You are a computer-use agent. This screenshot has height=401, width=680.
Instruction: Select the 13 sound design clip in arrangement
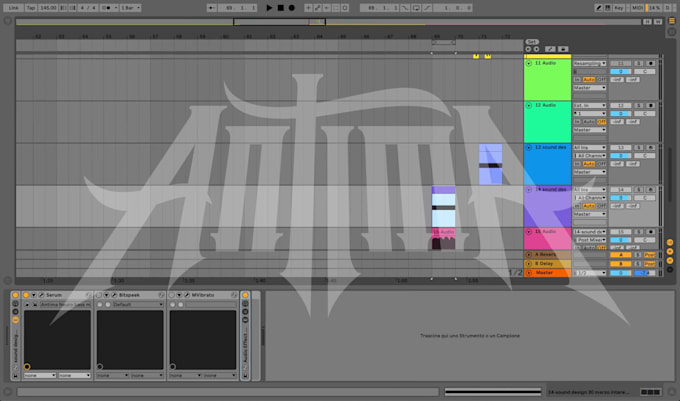tap(490, 164)
